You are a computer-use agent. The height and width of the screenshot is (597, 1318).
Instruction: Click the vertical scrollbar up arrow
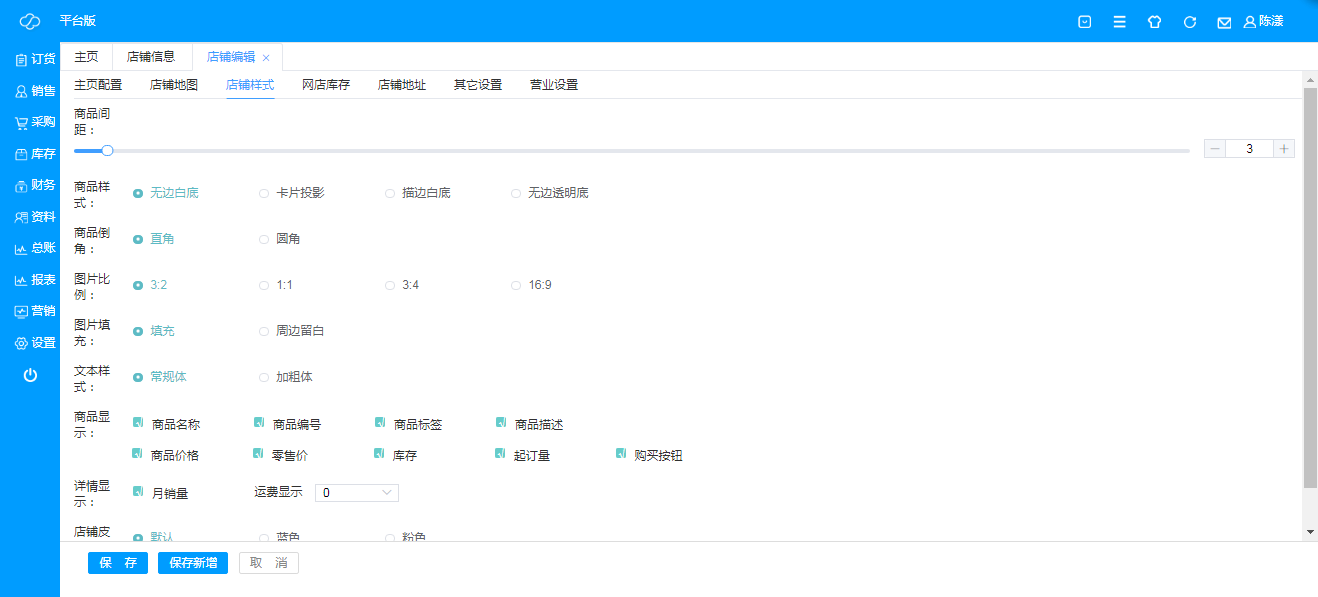pyautogui.click(x=1310, y=79)
